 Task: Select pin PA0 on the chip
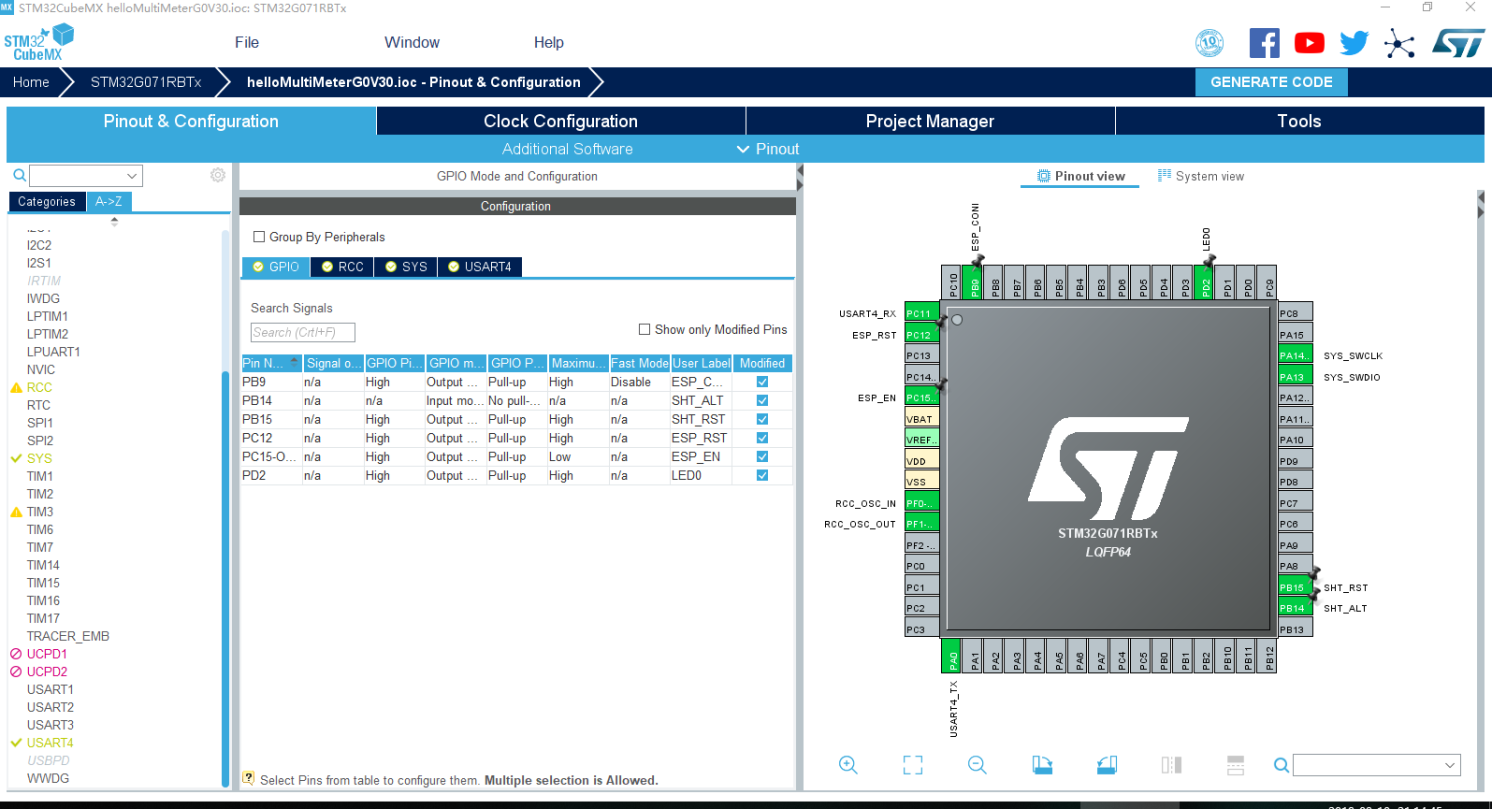click(952, 656)
